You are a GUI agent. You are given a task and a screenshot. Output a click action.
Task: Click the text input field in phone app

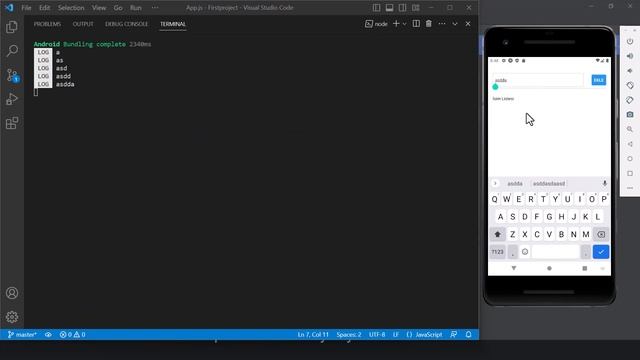(538, 80)
